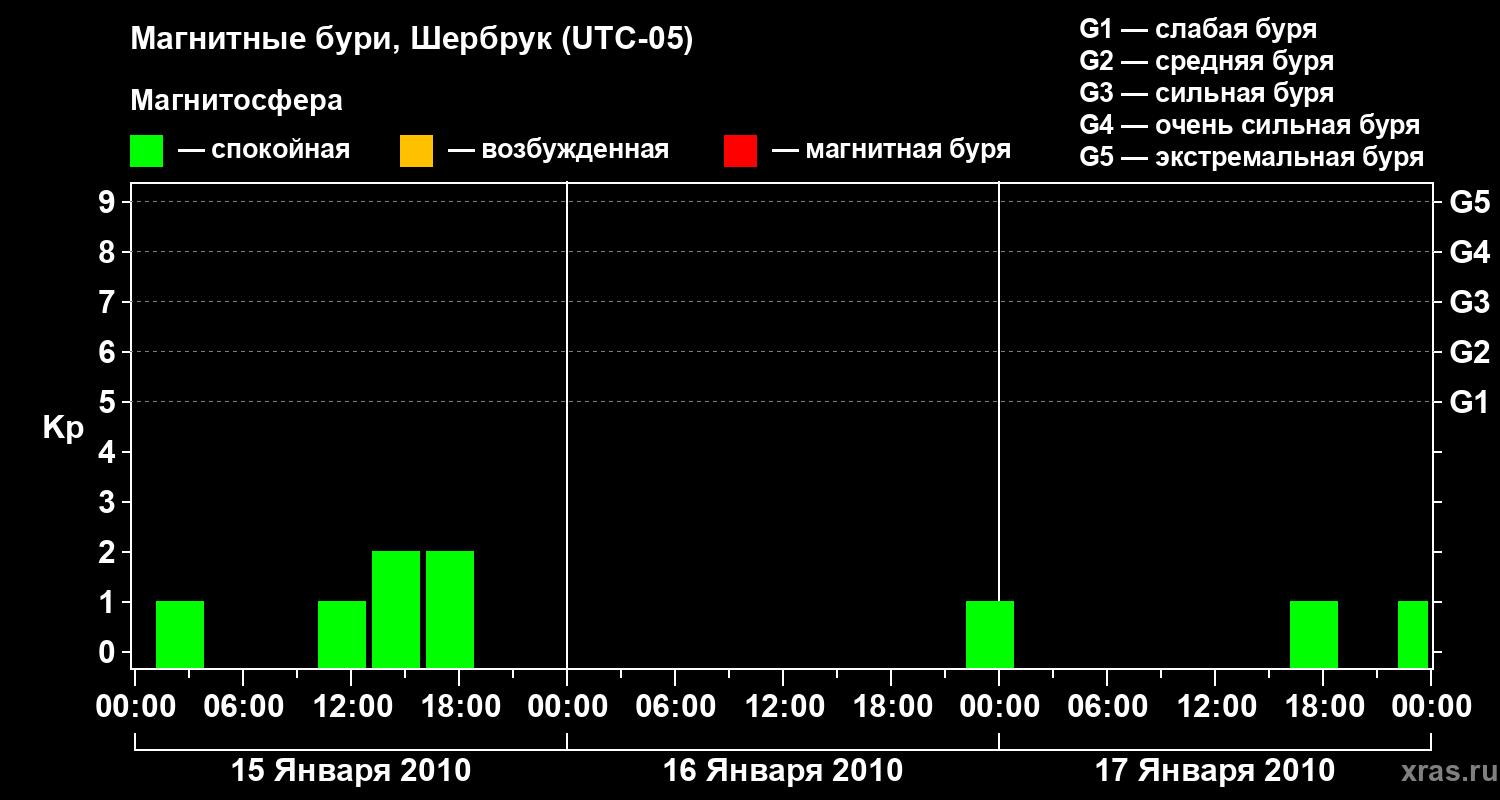The width and height of the screenshot is (1500, 800).
Task: Click the 'G3 — сильная буря' legend line
Action: [x=1207, y=93]
